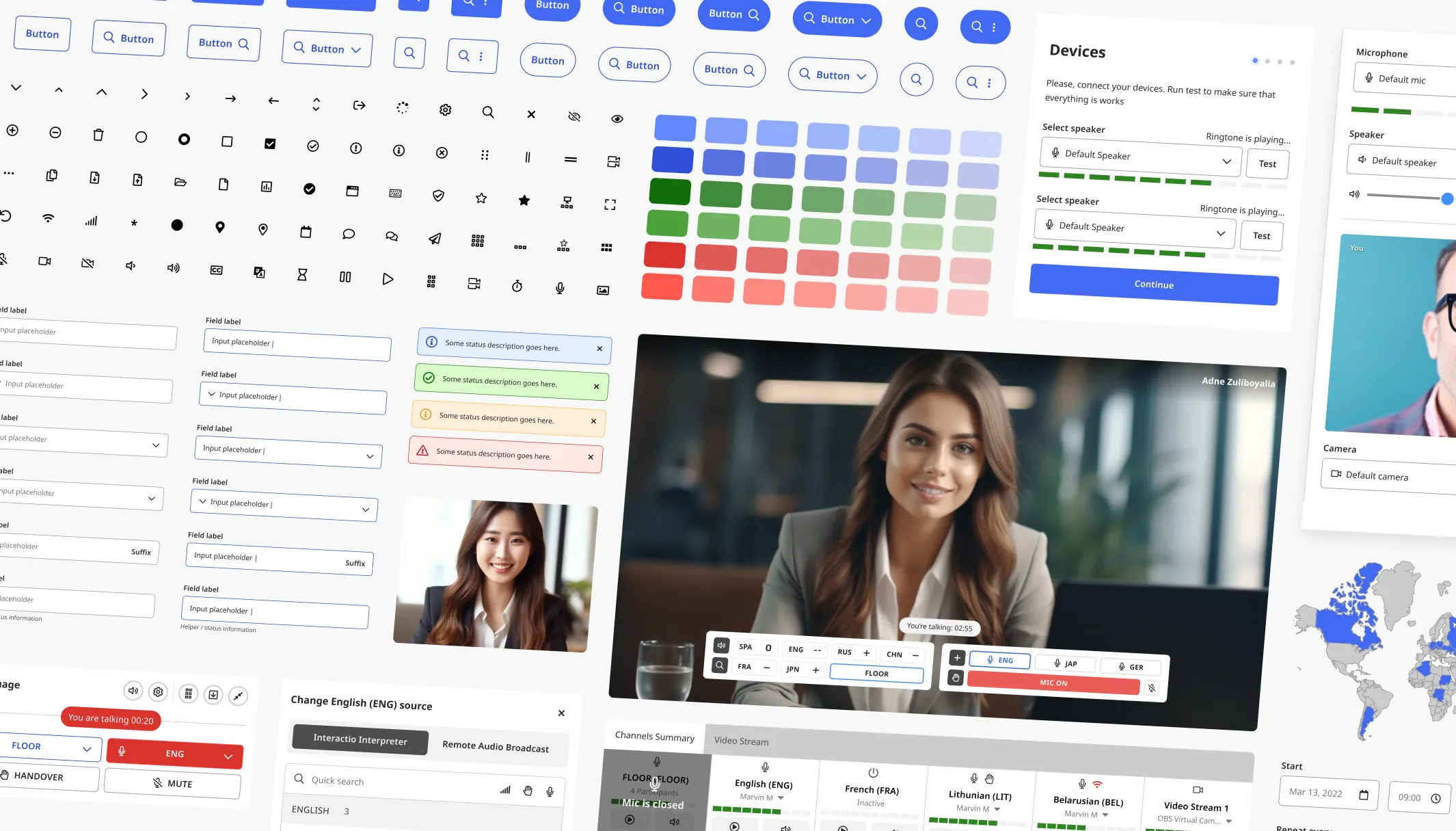Toggle the open eye visibility icon
Image resolution: width=1456 pixels, height=831 pixels.
[x=617, y=119]
